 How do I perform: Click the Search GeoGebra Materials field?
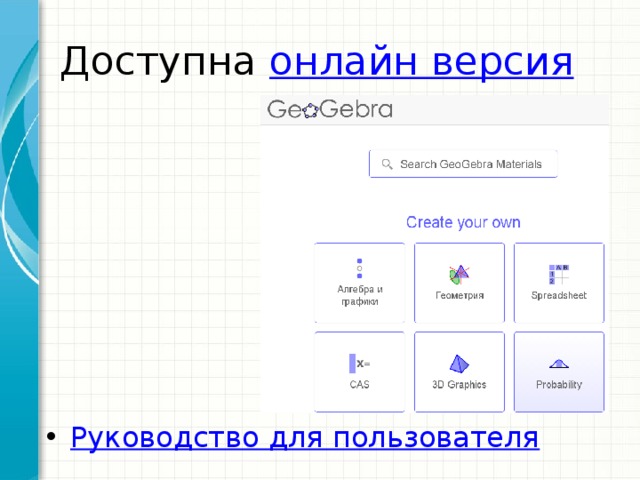463,164
